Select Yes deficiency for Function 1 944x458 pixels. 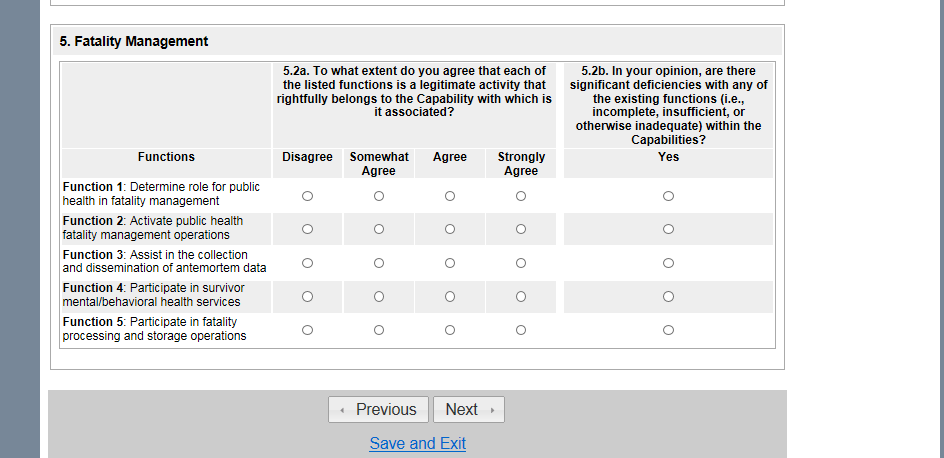[x=668, y=196]
